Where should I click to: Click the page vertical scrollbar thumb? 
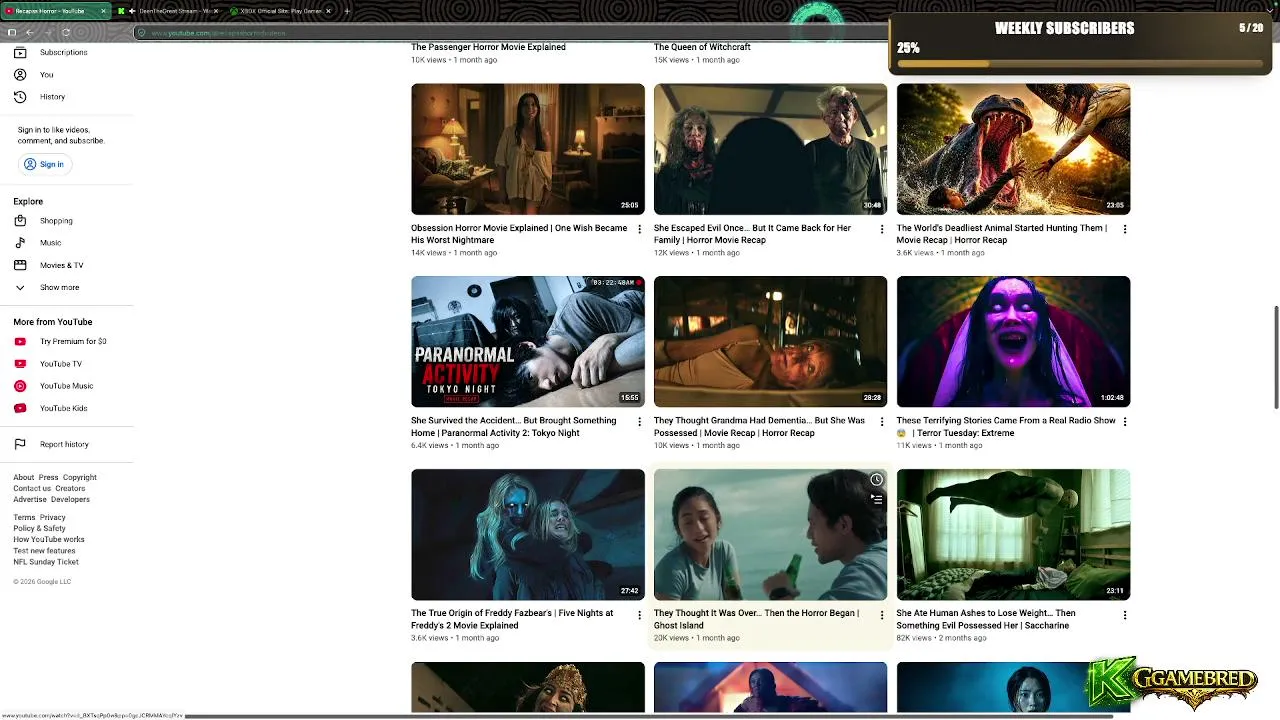click(1276, 358)
